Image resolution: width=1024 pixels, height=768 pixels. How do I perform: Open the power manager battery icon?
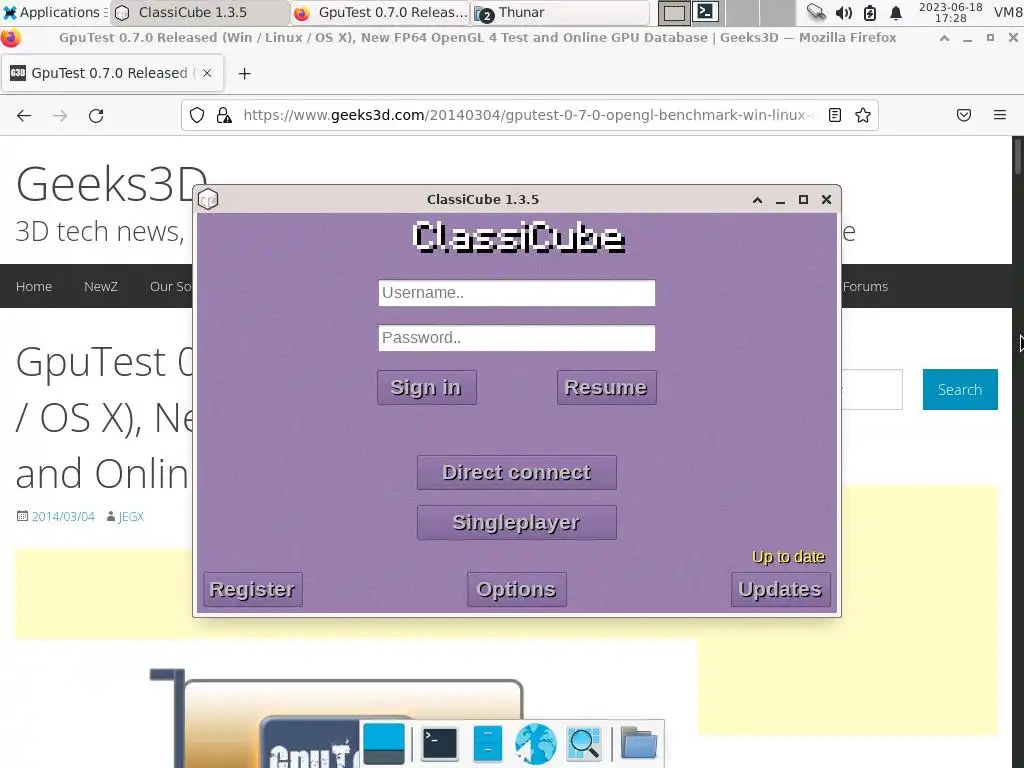870,12
